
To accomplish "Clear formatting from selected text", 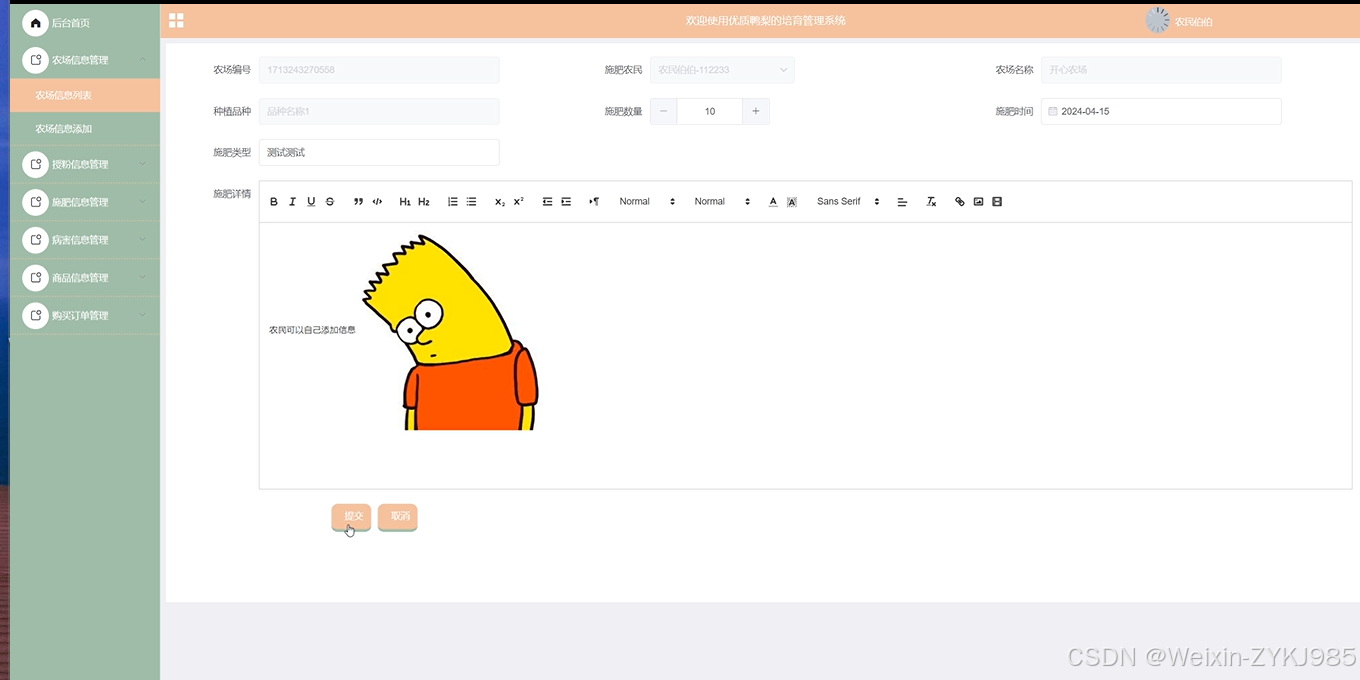I will pos(931,202).
